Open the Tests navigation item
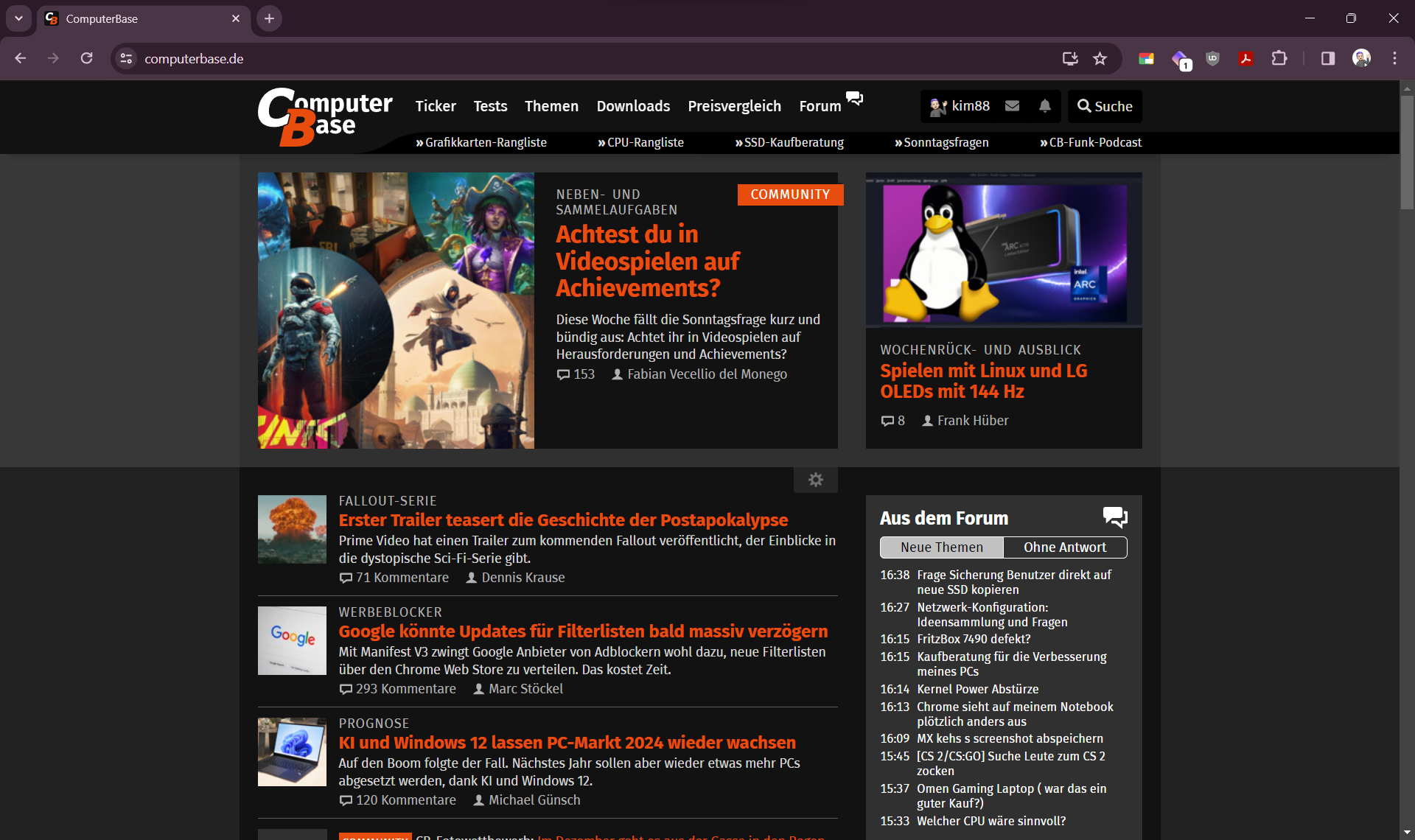This screenshot has width=1415, height=840. click(x=490, y=106)
